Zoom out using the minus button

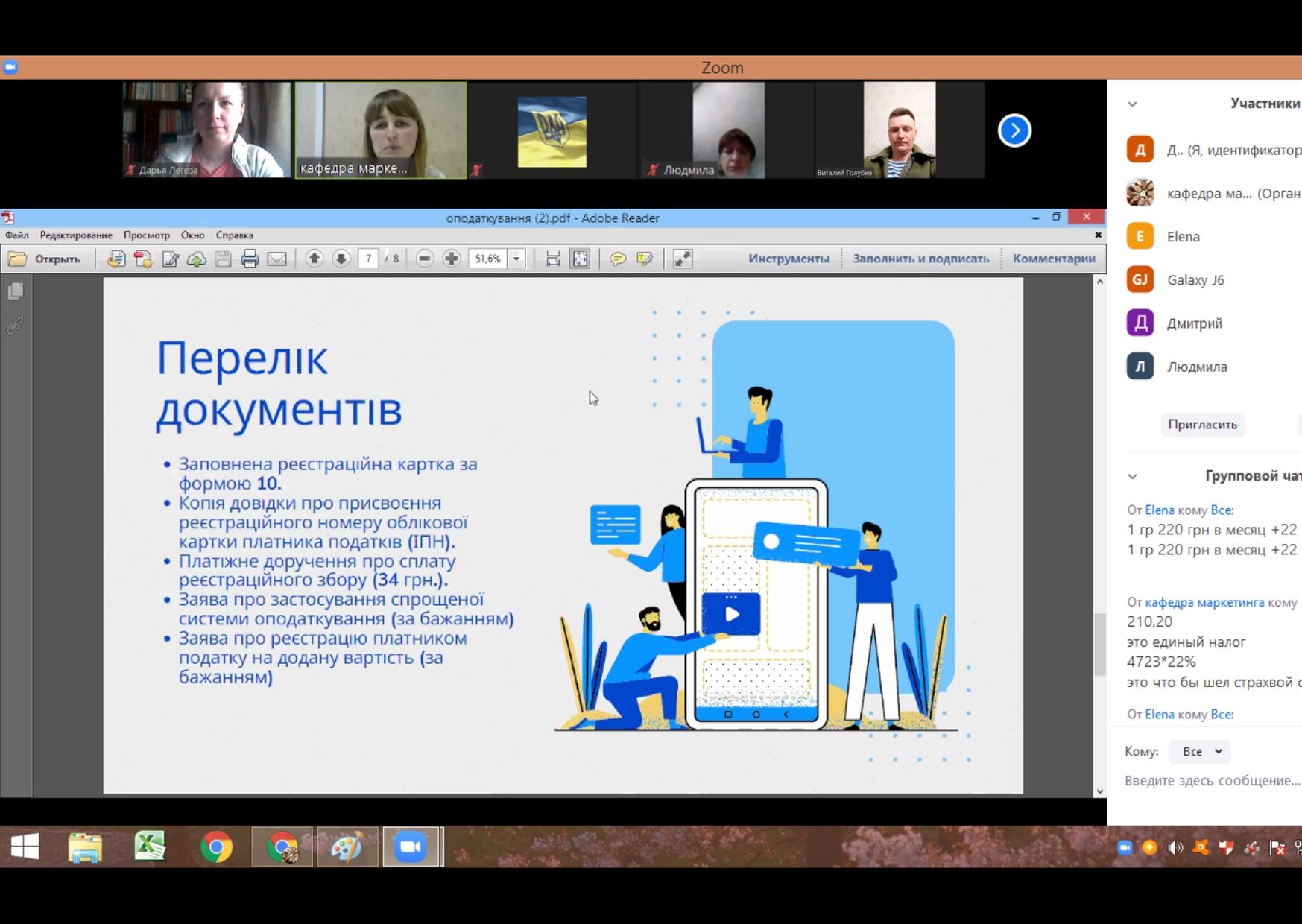tap(425, 259)
